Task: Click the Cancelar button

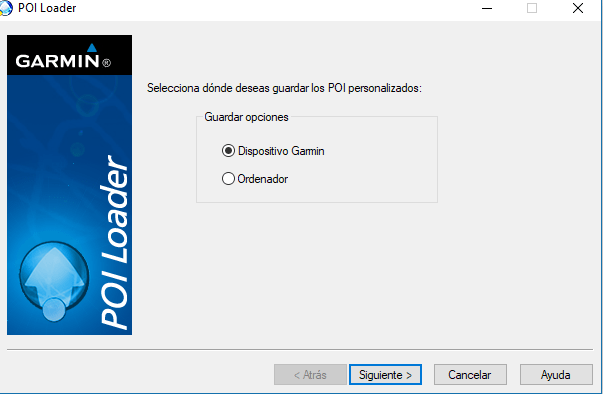Action: coord(470,374)
